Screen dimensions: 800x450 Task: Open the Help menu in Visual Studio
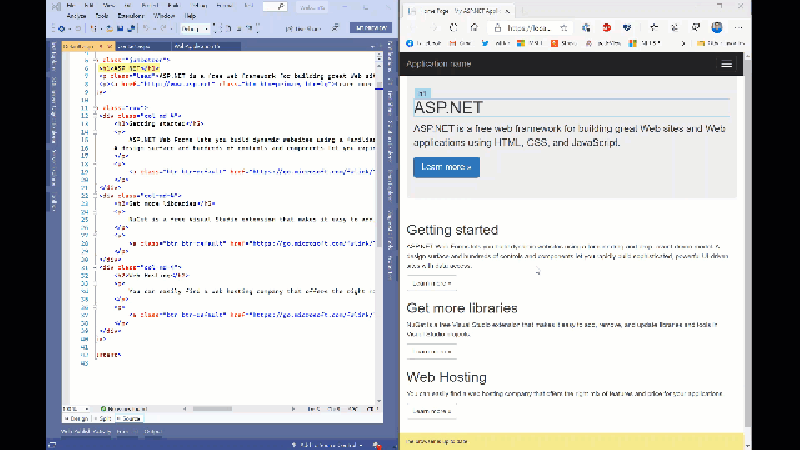[190, 16]
